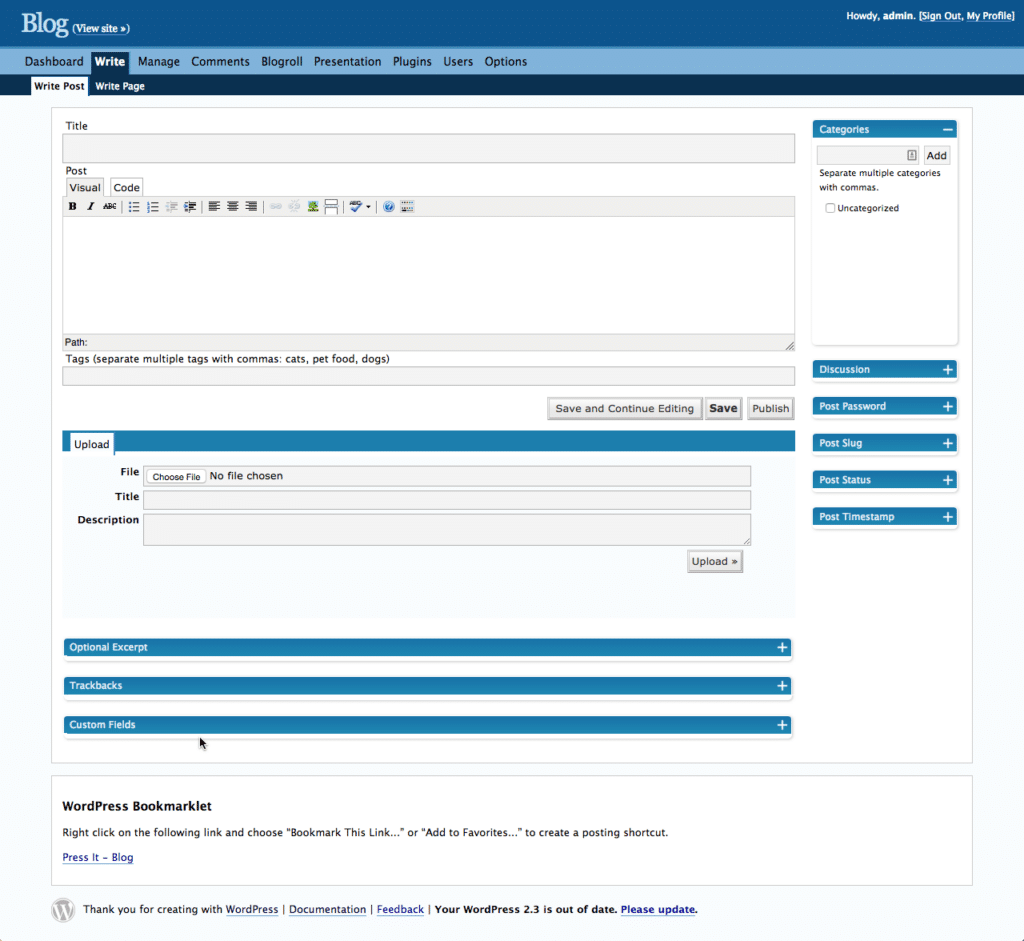This screenshot has height=941, width=1024.
Task: Open the Documentation footer link
Action: 327,910
